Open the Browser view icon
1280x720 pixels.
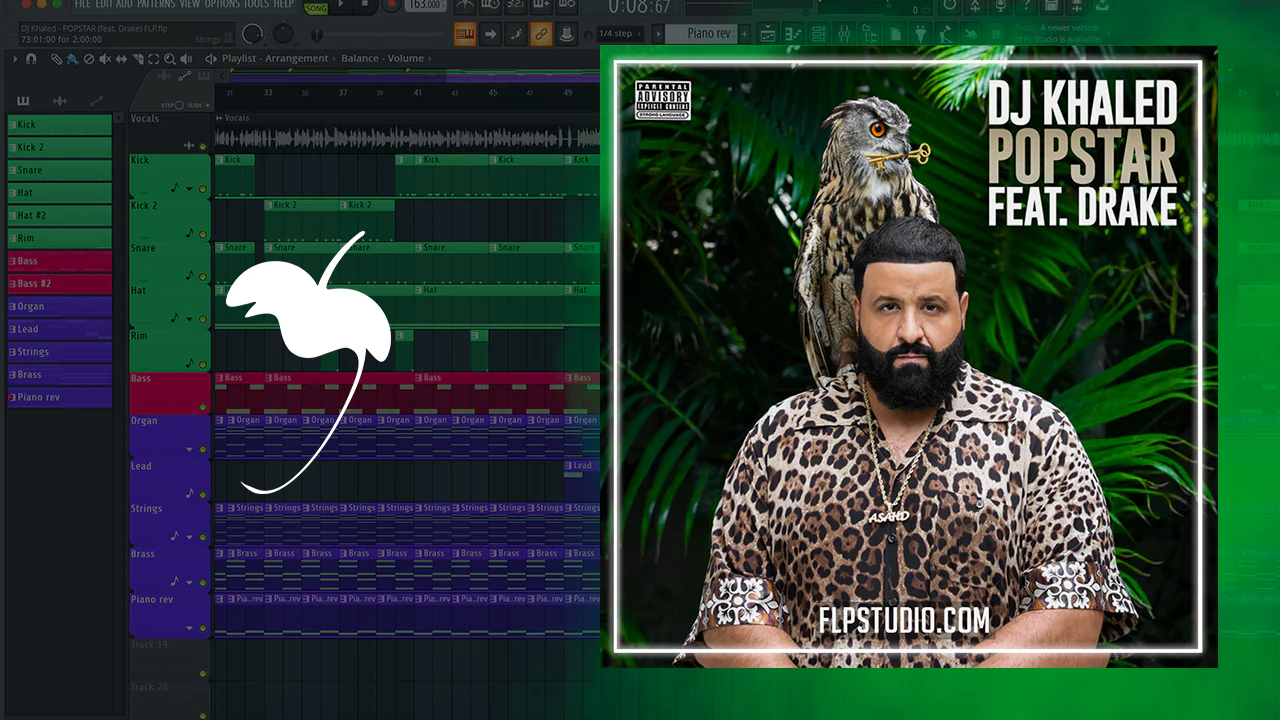868,34
